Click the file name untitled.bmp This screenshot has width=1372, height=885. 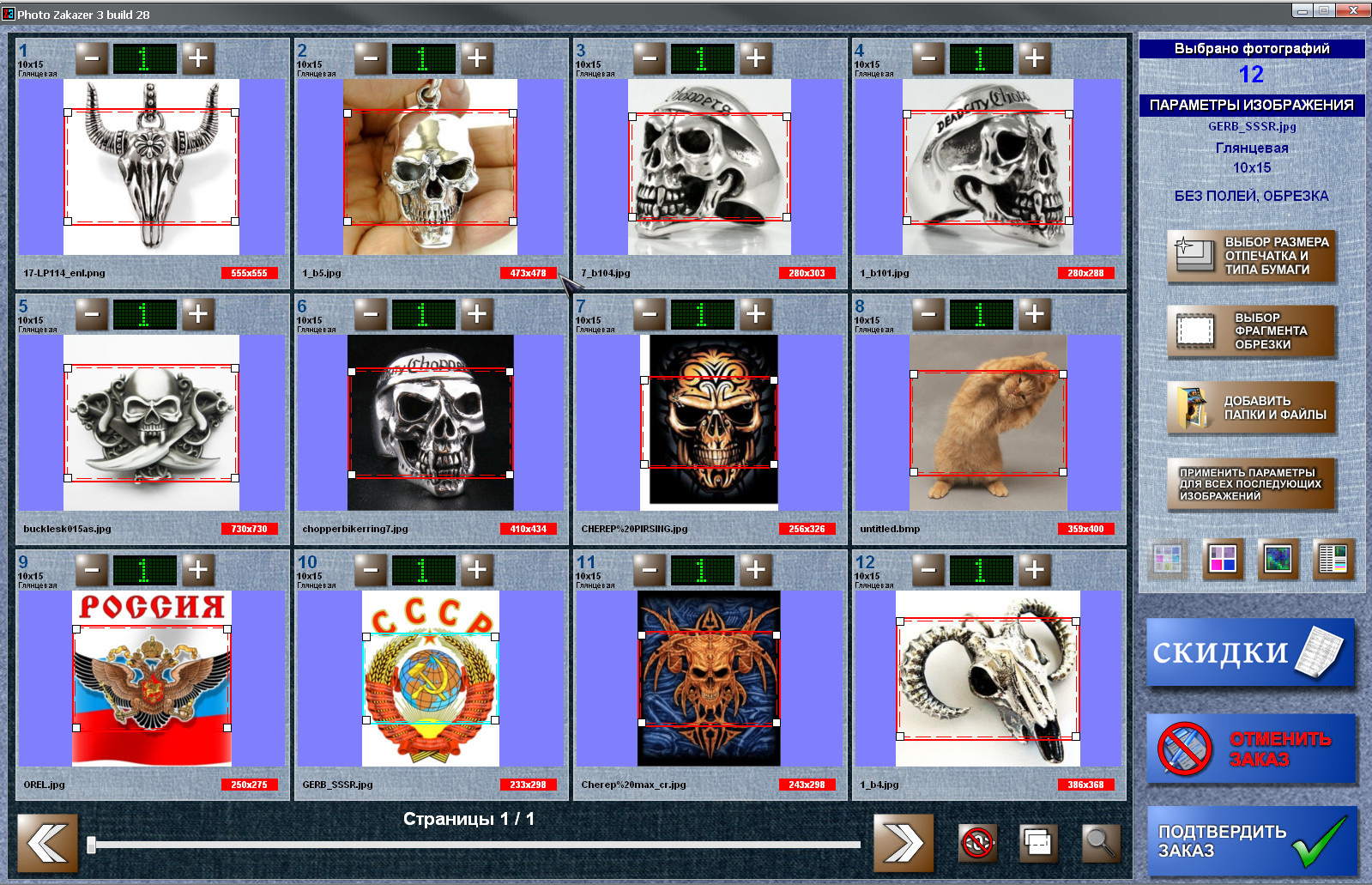890,529
